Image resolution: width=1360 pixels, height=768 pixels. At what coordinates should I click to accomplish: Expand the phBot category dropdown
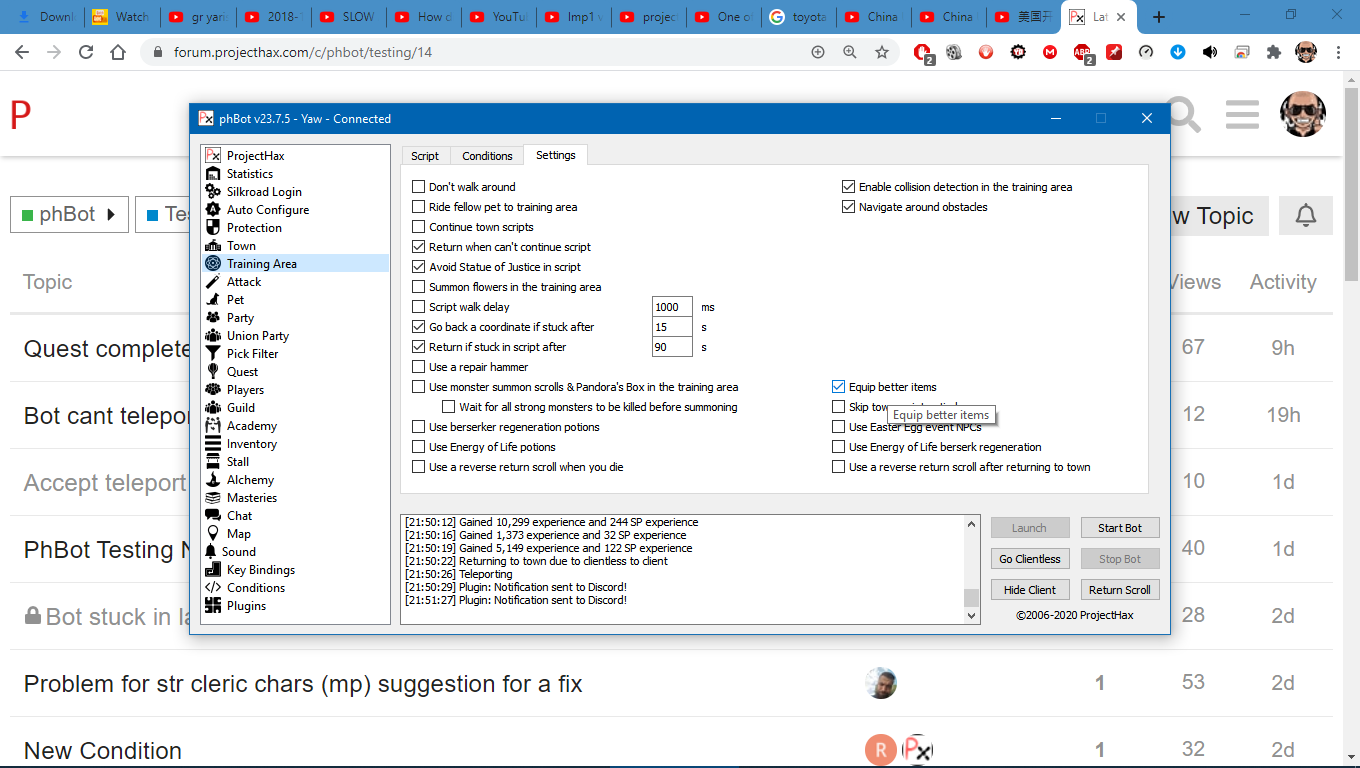tap(69, 215)
